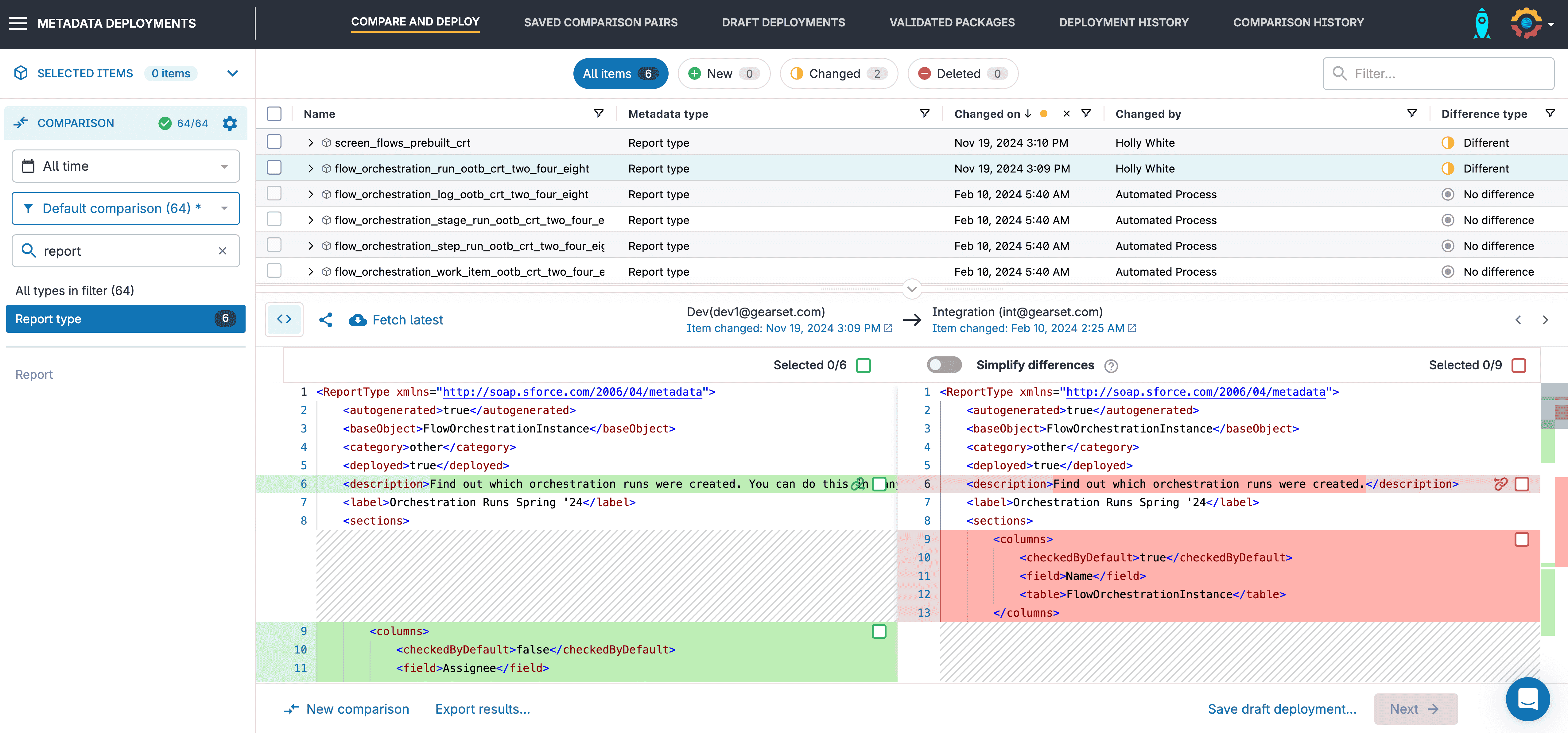Click the Name column filter icon
Viewport: 1568px width, 733px height.
[599, 113]
